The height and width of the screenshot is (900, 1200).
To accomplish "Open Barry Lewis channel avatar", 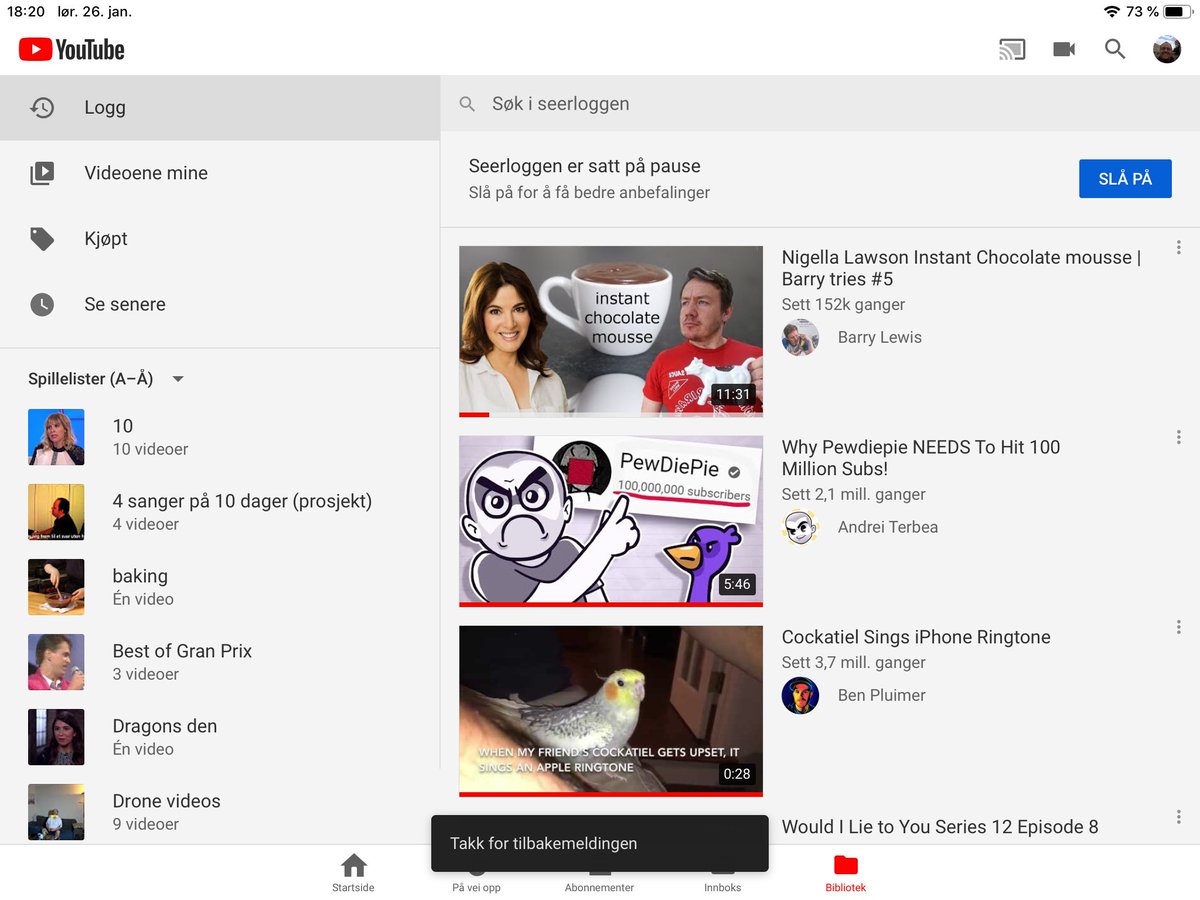I will (x=800, y=338).
